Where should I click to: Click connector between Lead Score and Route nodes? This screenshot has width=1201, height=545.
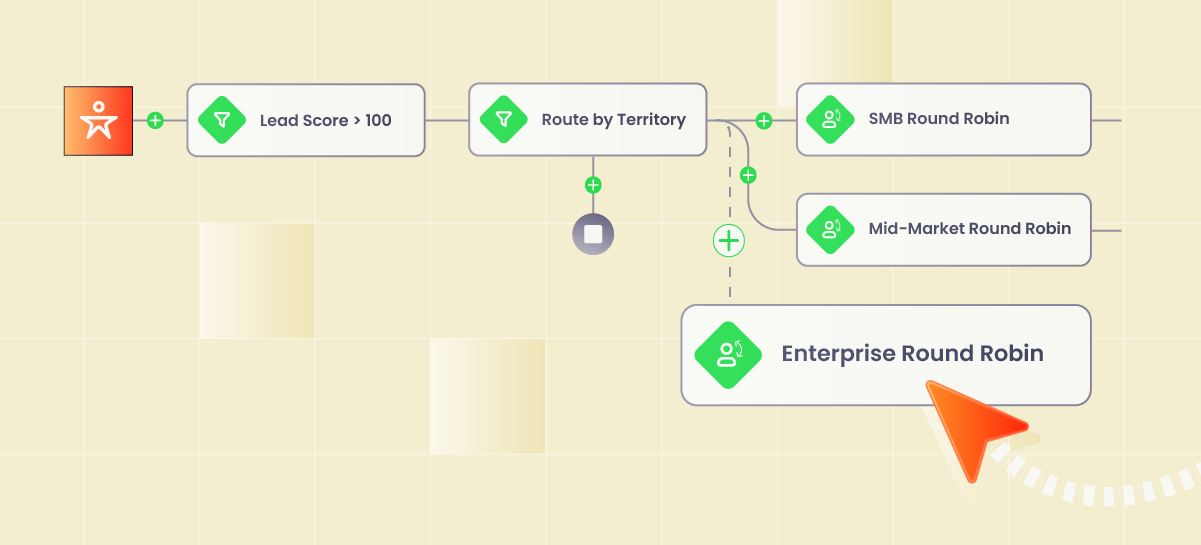447,121
